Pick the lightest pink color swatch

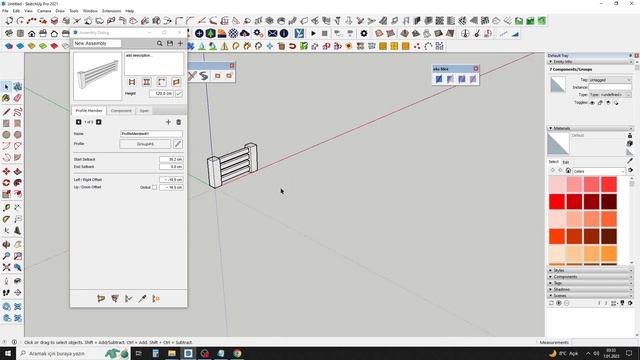tap(557, 184)
